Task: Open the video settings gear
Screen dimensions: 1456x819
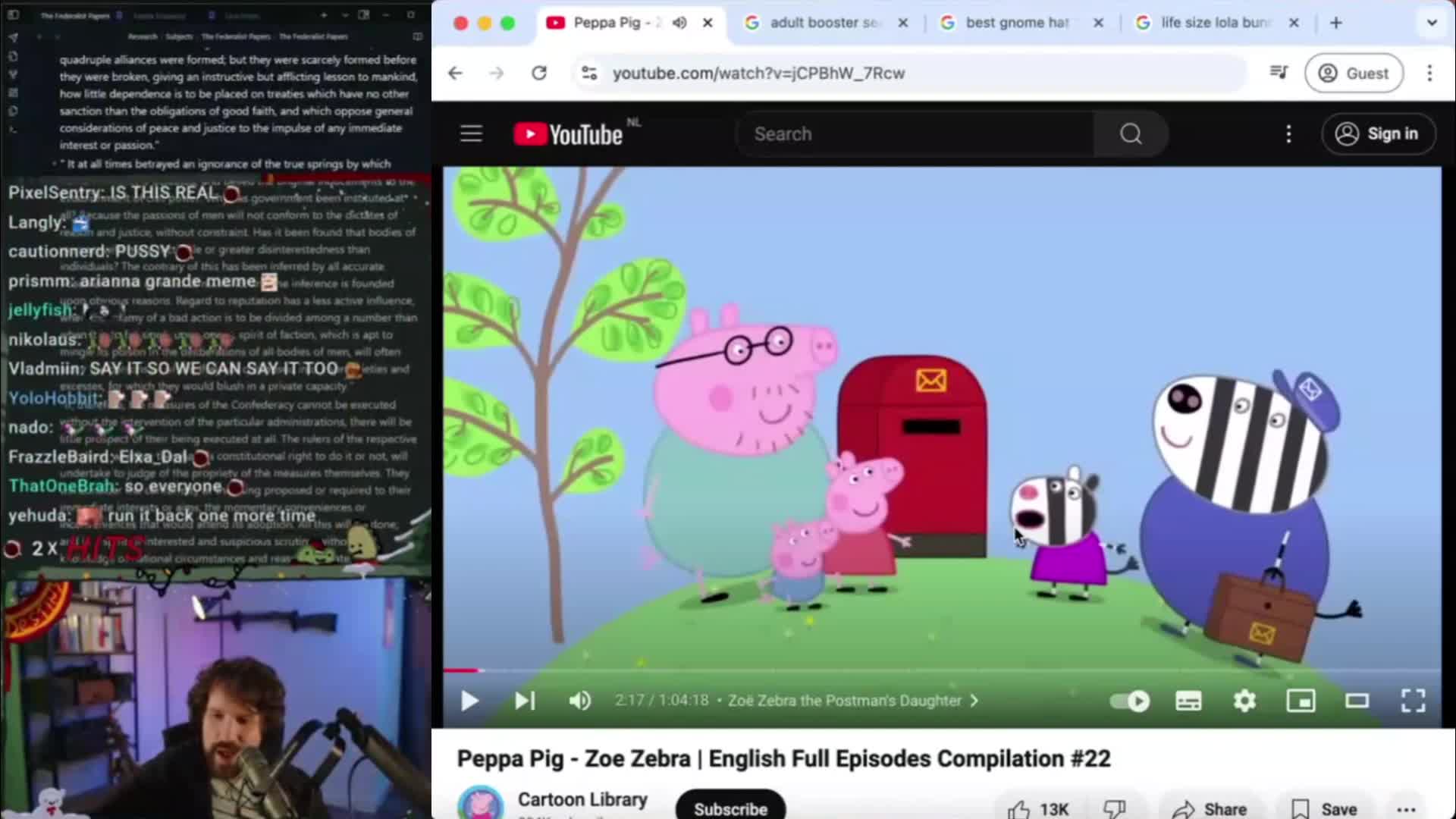Action: point(1244,701)
